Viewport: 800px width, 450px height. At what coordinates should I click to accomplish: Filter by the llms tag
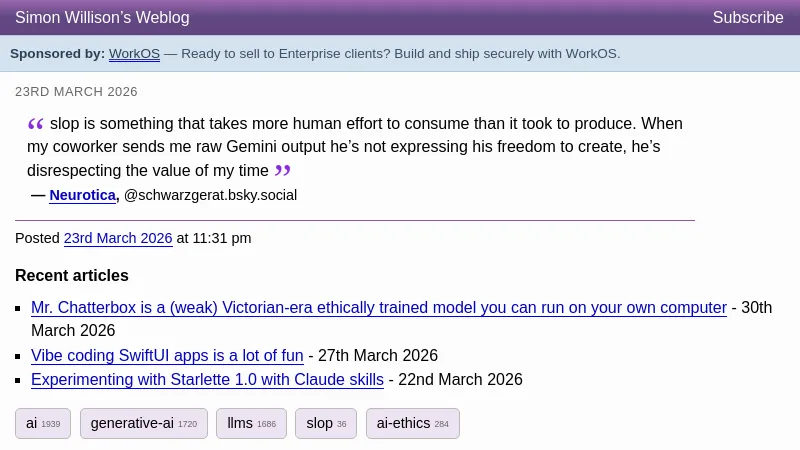(251, 424)
